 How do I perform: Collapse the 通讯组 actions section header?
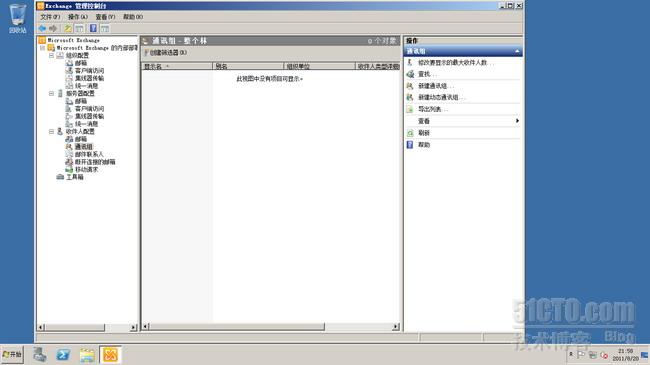pyautogui.click(x=463, y=51)
